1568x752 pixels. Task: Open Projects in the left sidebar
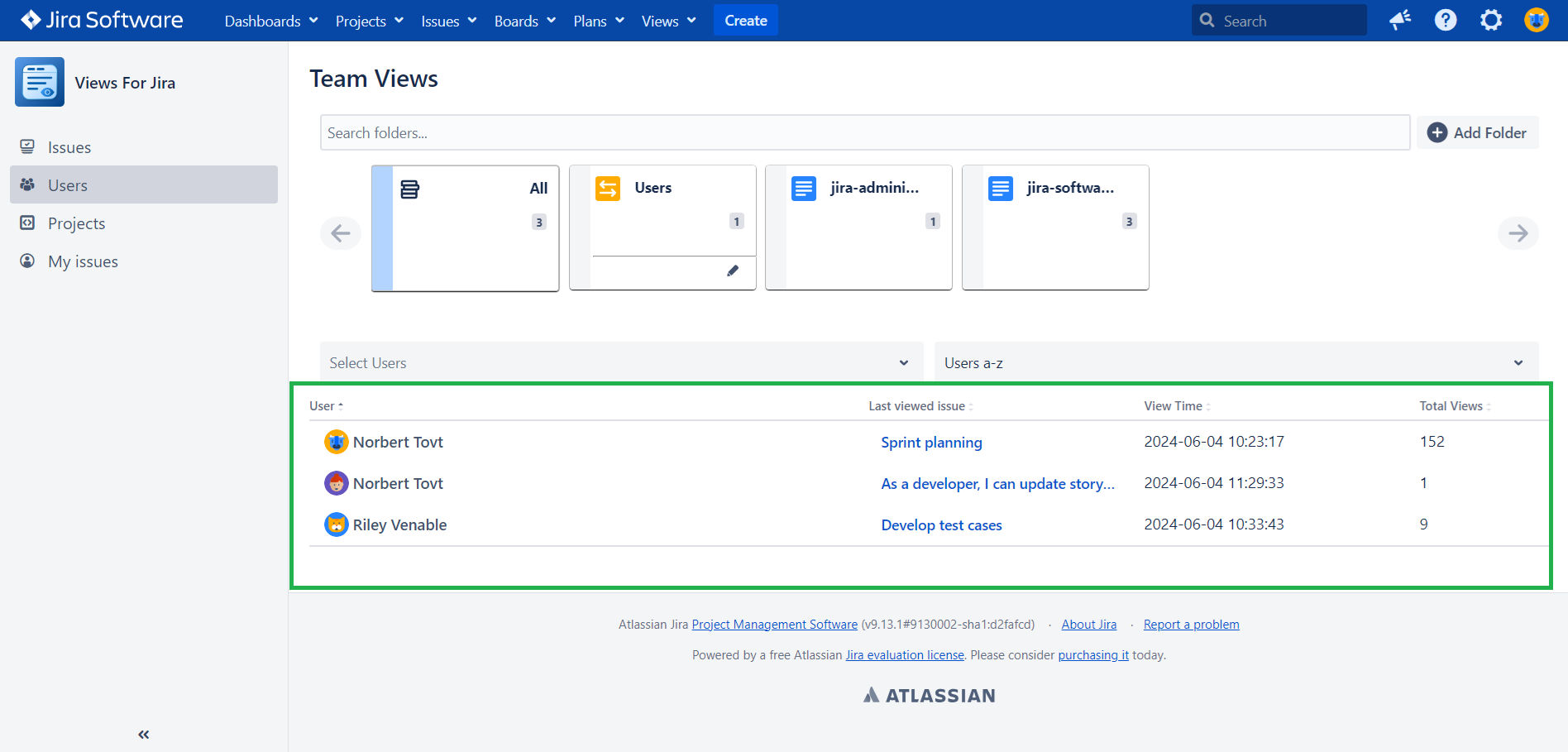click(x=76, y=223)
